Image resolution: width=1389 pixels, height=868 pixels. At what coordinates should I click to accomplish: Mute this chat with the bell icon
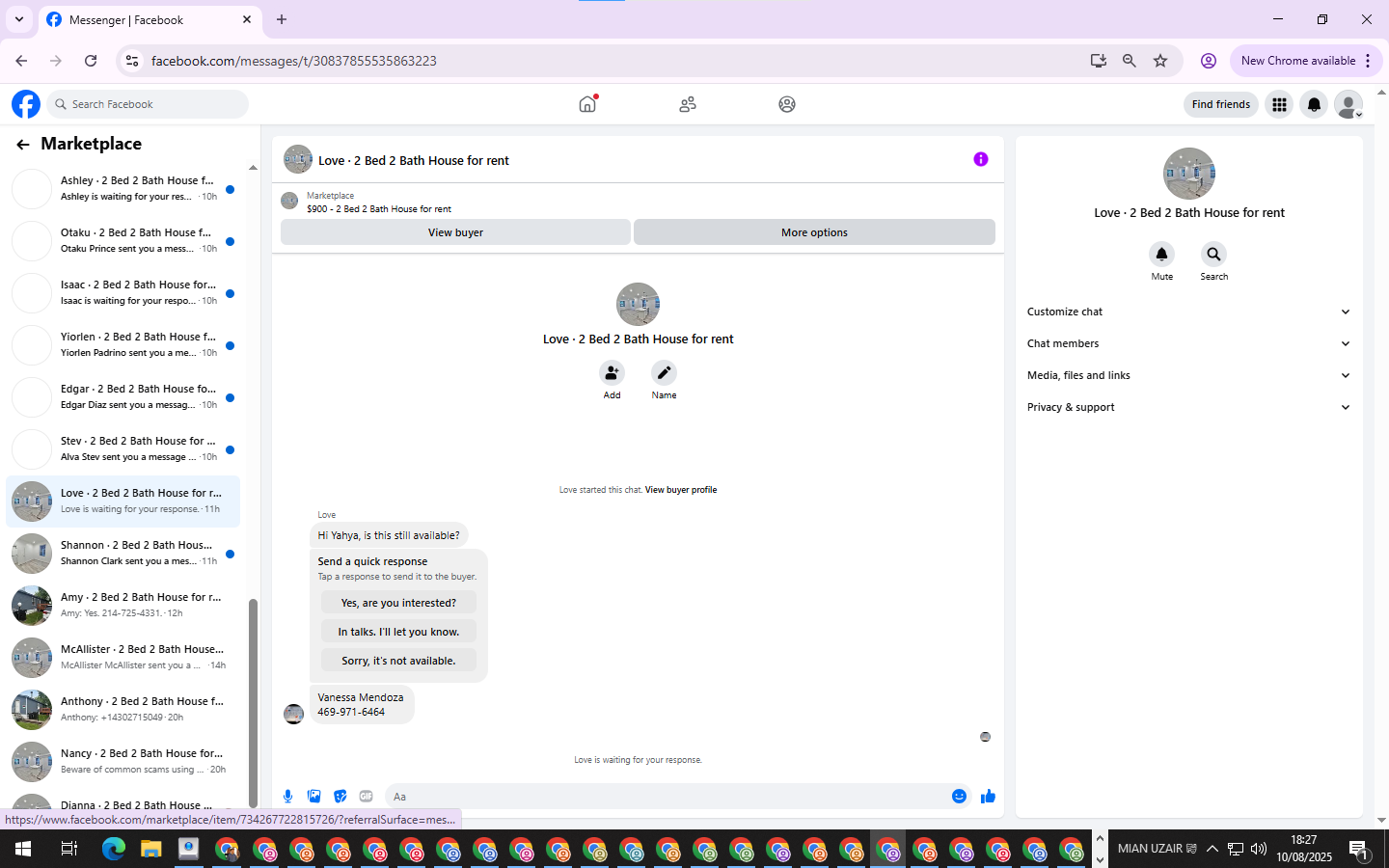click(x=1161, y=255)
